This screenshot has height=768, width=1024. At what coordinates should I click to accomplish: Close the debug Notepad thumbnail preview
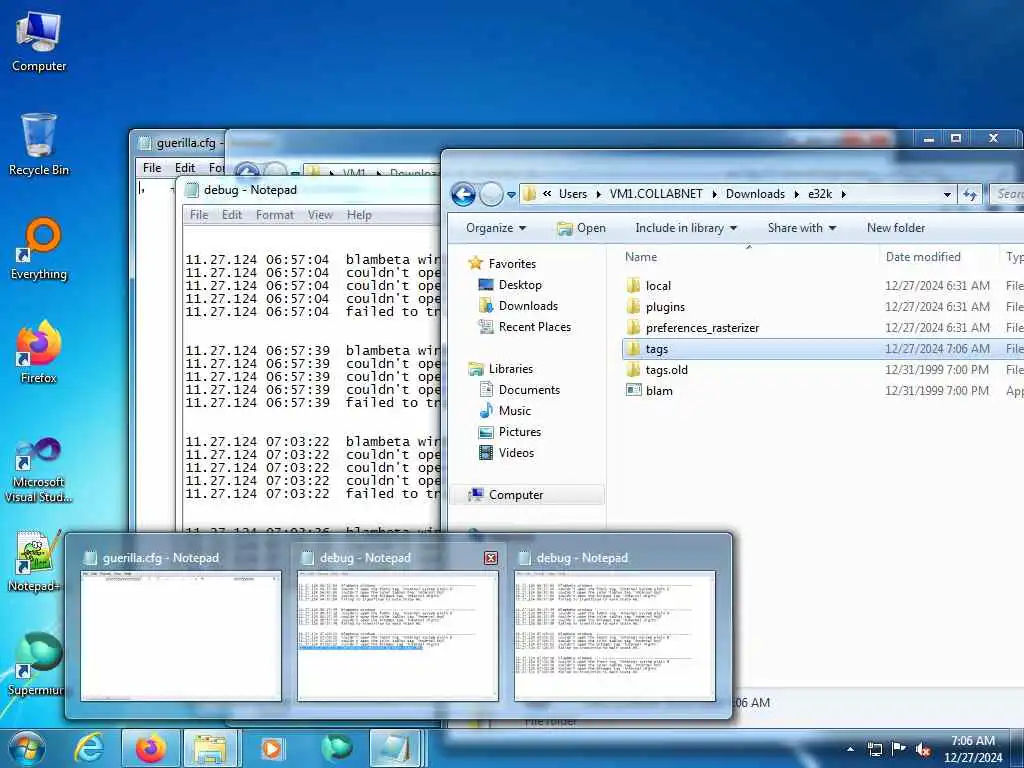(490, 558)
